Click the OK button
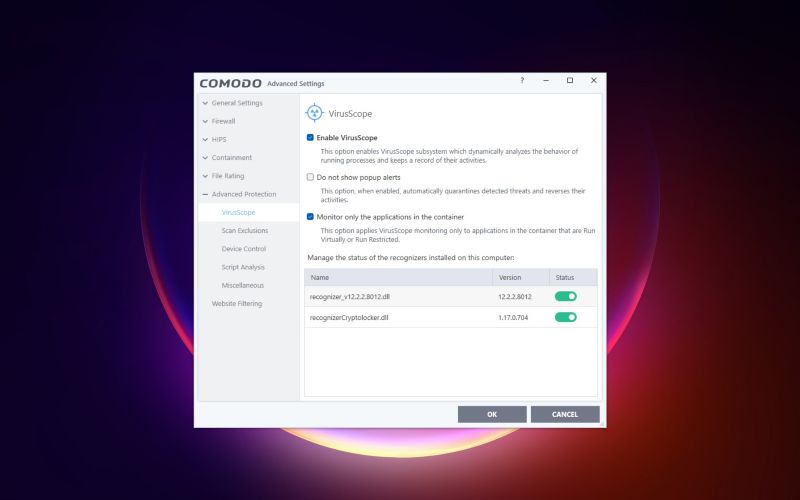This screenshot has height=500, width=800. tap(492, 414)
